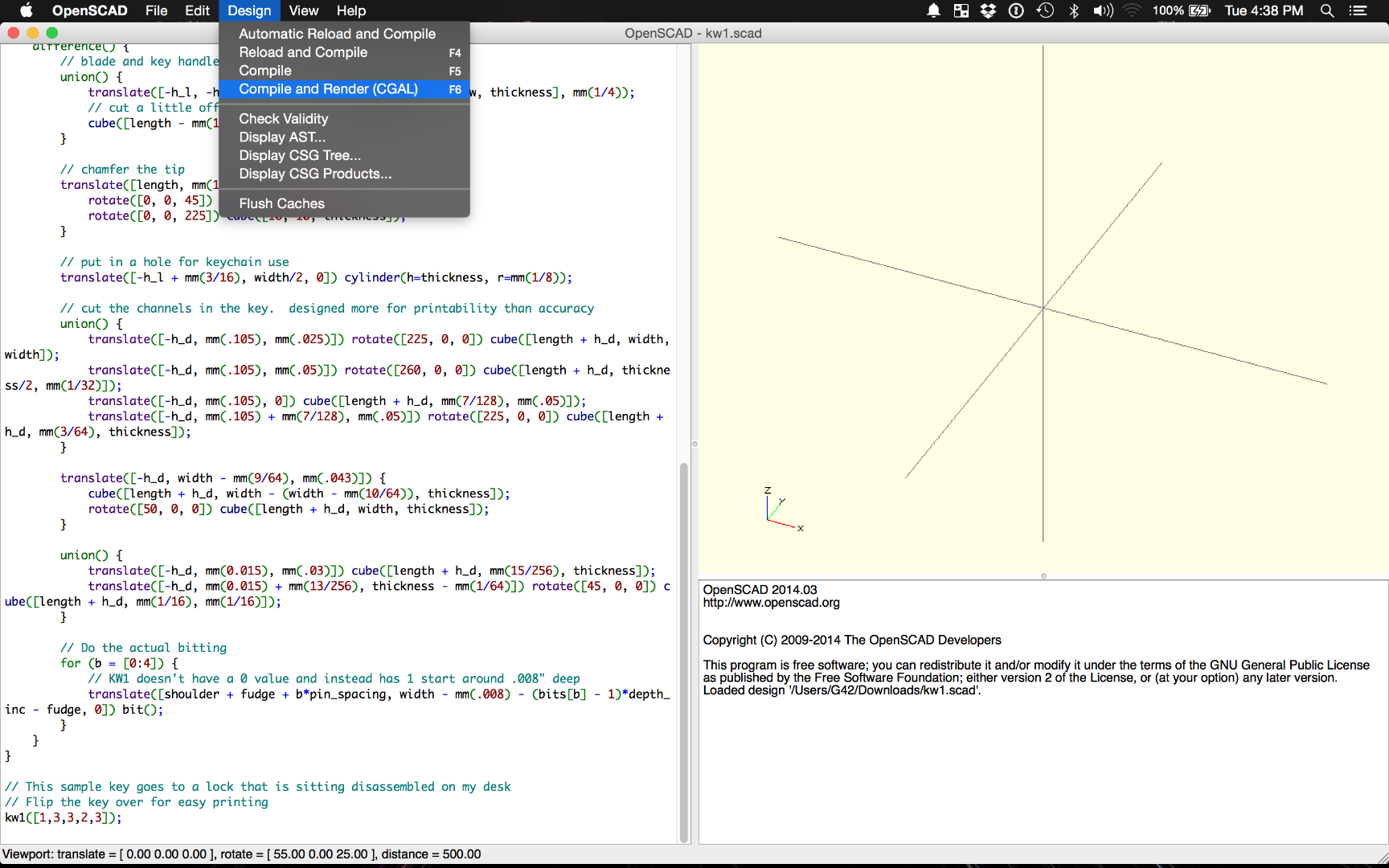1389x868 pixels.
Task: Choose Display CSG Products...
Action: [x=344, y=174]
